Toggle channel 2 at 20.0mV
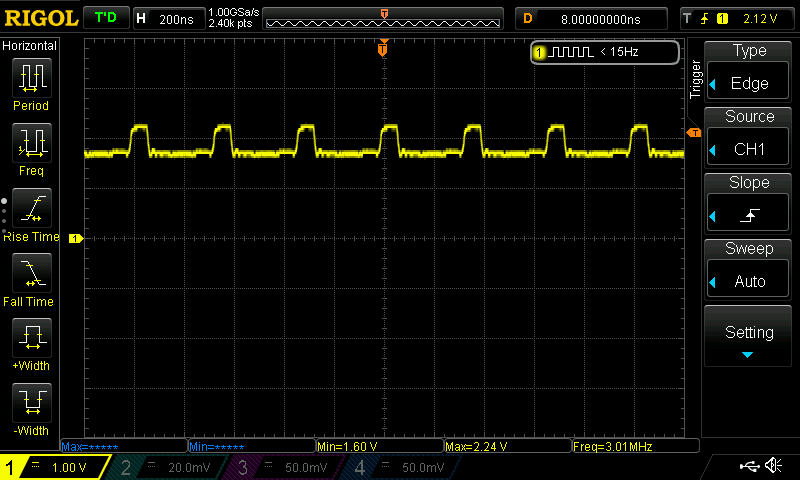This screenshot has width=800, height=480. 170,467
